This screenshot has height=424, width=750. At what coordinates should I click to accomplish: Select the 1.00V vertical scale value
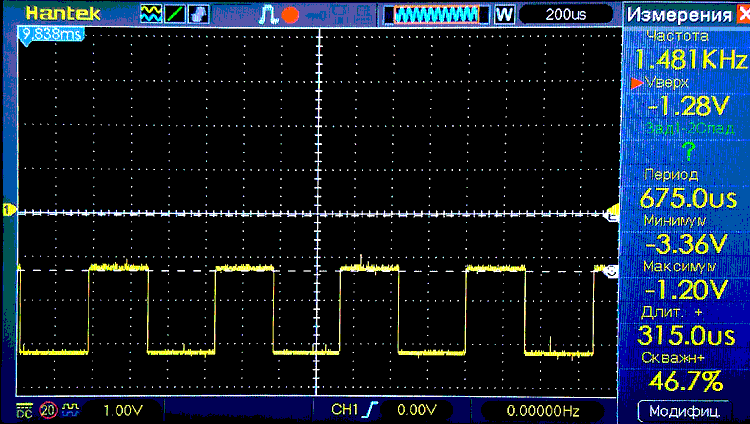[123, 411]
